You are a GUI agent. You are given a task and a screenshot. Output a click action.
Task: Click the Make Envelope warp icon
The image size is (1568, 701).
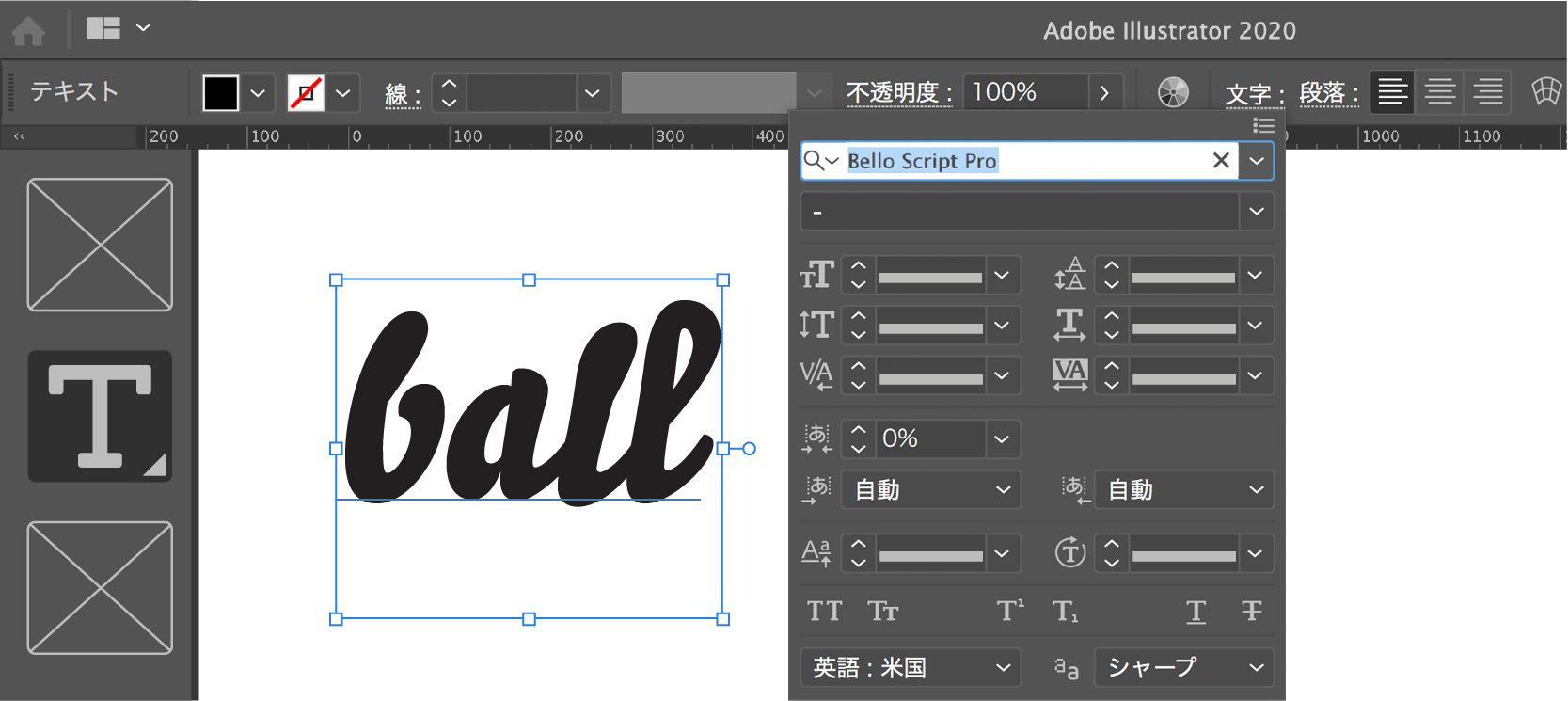[x=1545, y=91]
